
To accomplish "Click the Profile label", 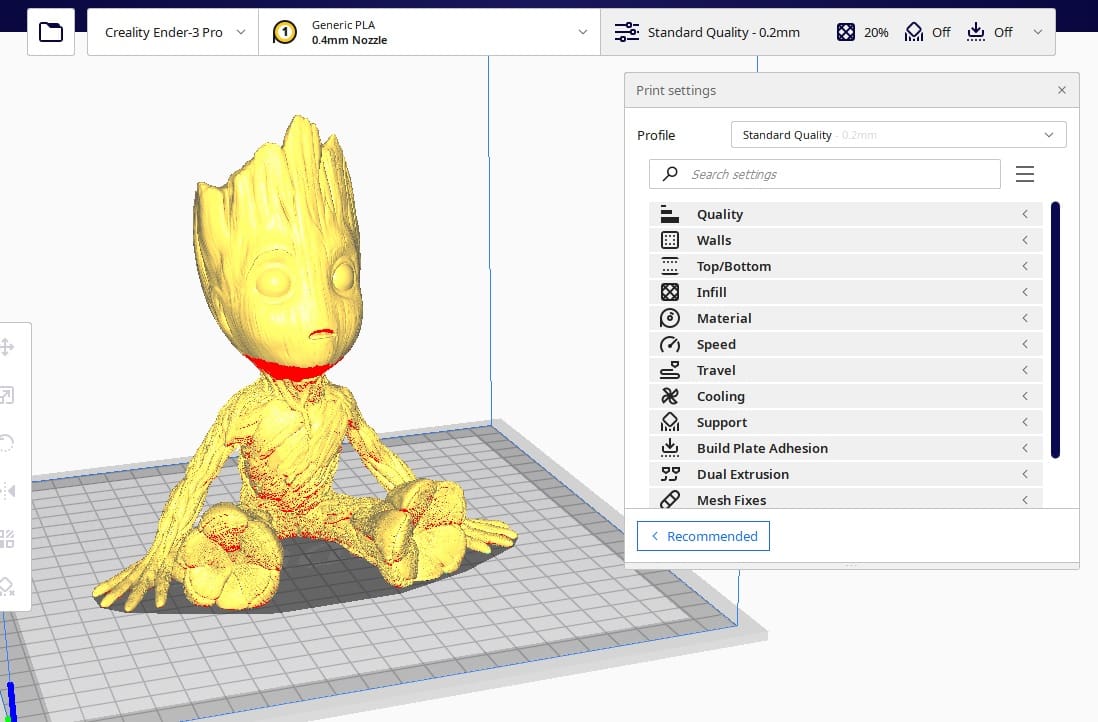I will [x=656, y=135].
